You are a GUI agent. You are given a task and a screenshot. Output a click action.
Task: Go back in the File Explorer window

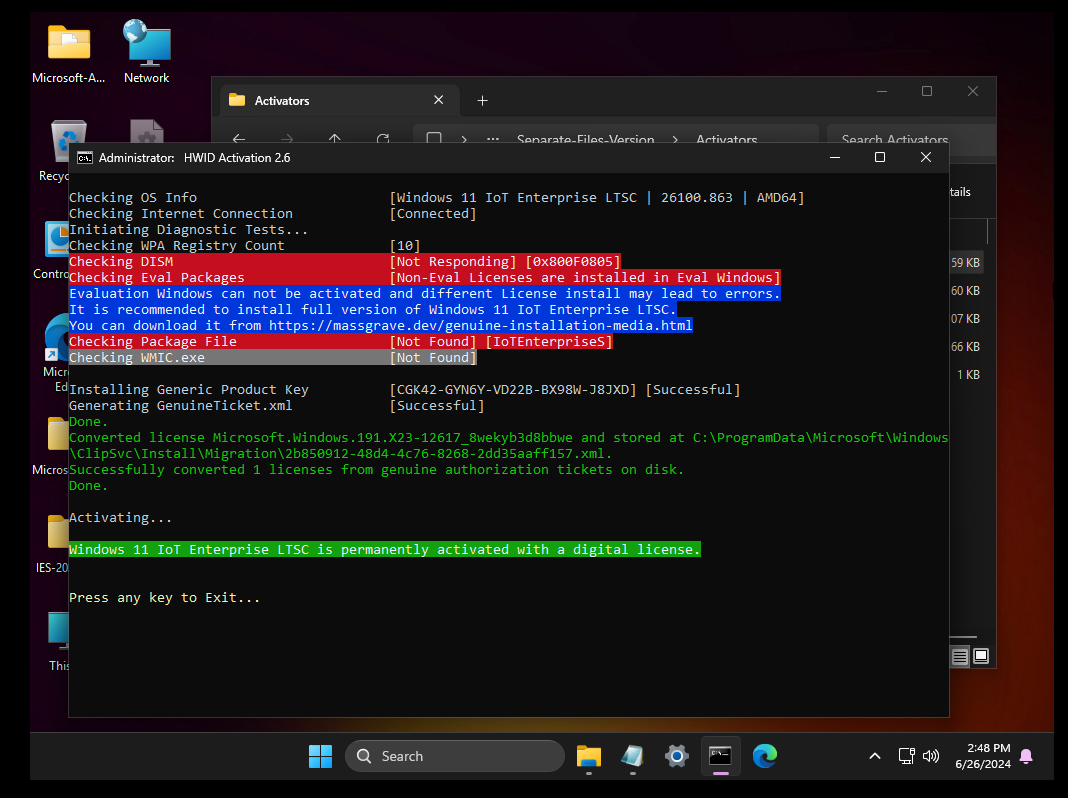click(238, 138)
